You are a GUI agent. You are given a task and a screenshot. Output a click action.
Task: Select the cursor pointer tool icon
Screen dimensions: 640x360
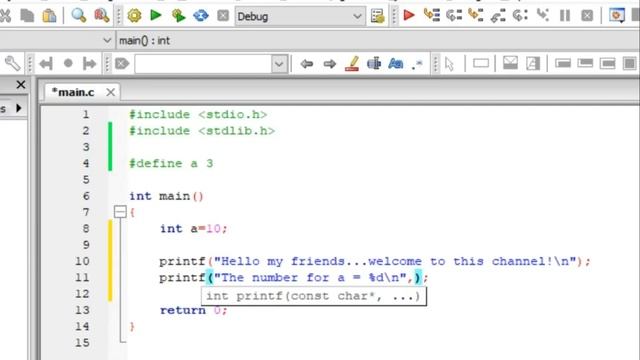pyautogui.click(x=449, y=64)
